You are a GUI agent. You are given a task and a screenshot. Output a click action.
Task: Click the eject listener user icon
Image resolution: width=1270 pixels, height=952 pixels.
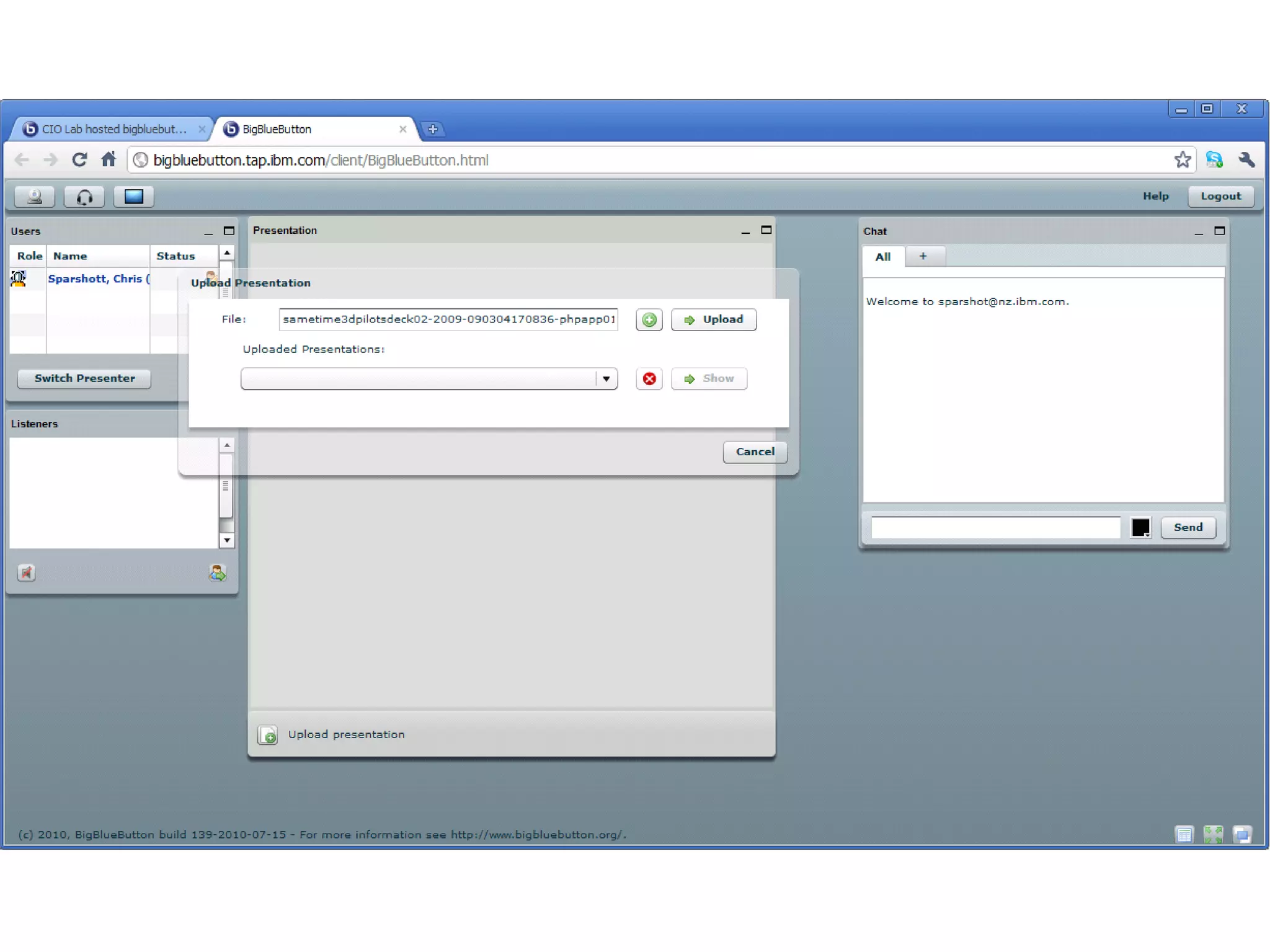217,572
